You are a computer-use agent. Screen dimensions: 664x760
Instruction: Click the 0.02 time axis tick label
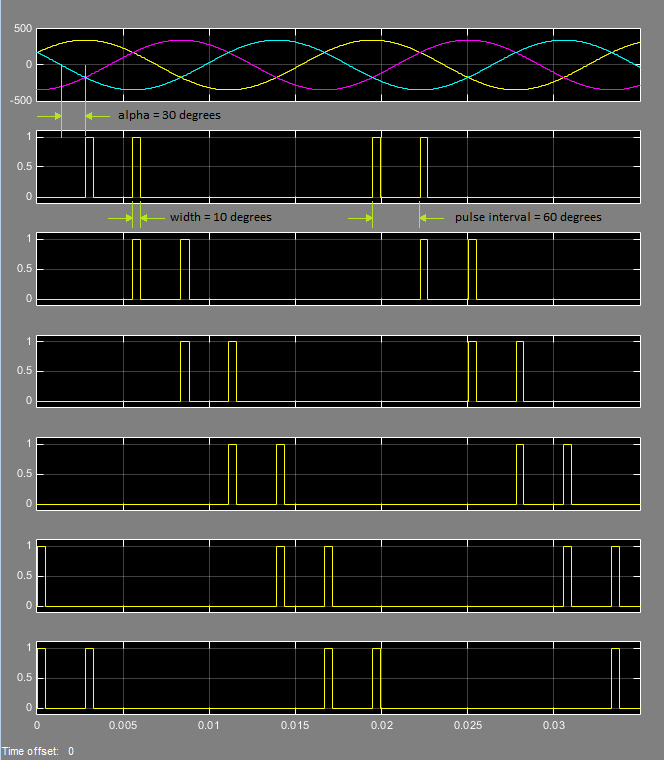point(381,726)
